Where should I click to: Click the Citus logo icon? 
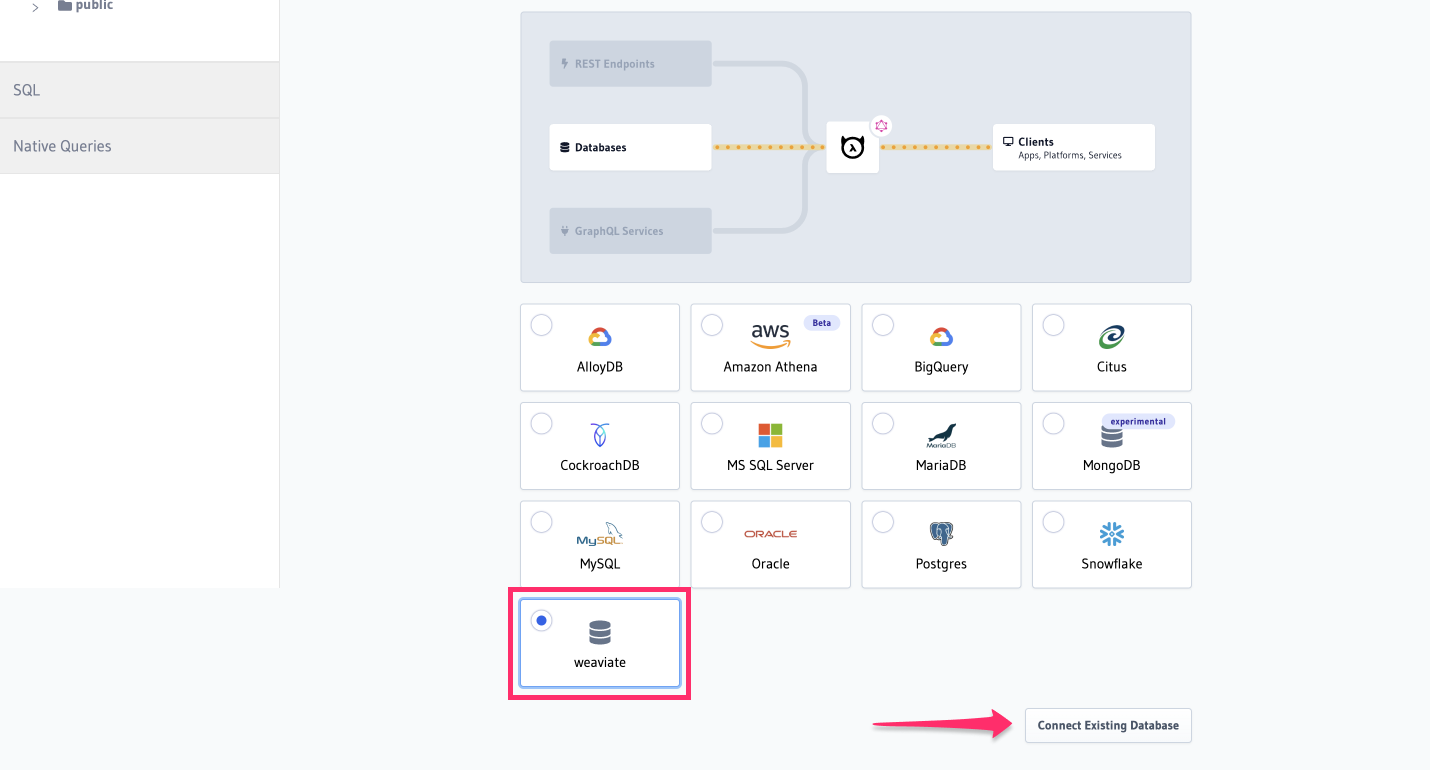click(1111, 336)
